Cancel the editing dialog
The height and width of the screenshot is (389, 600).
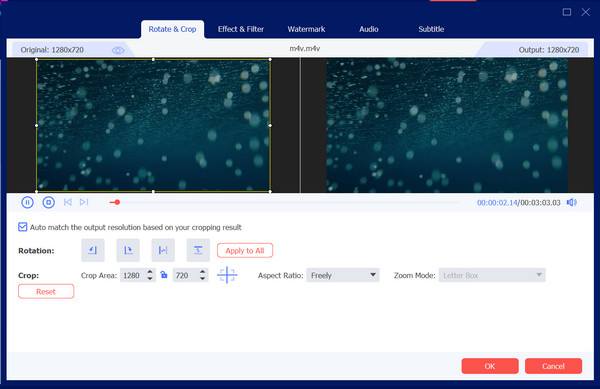(553, 366)
